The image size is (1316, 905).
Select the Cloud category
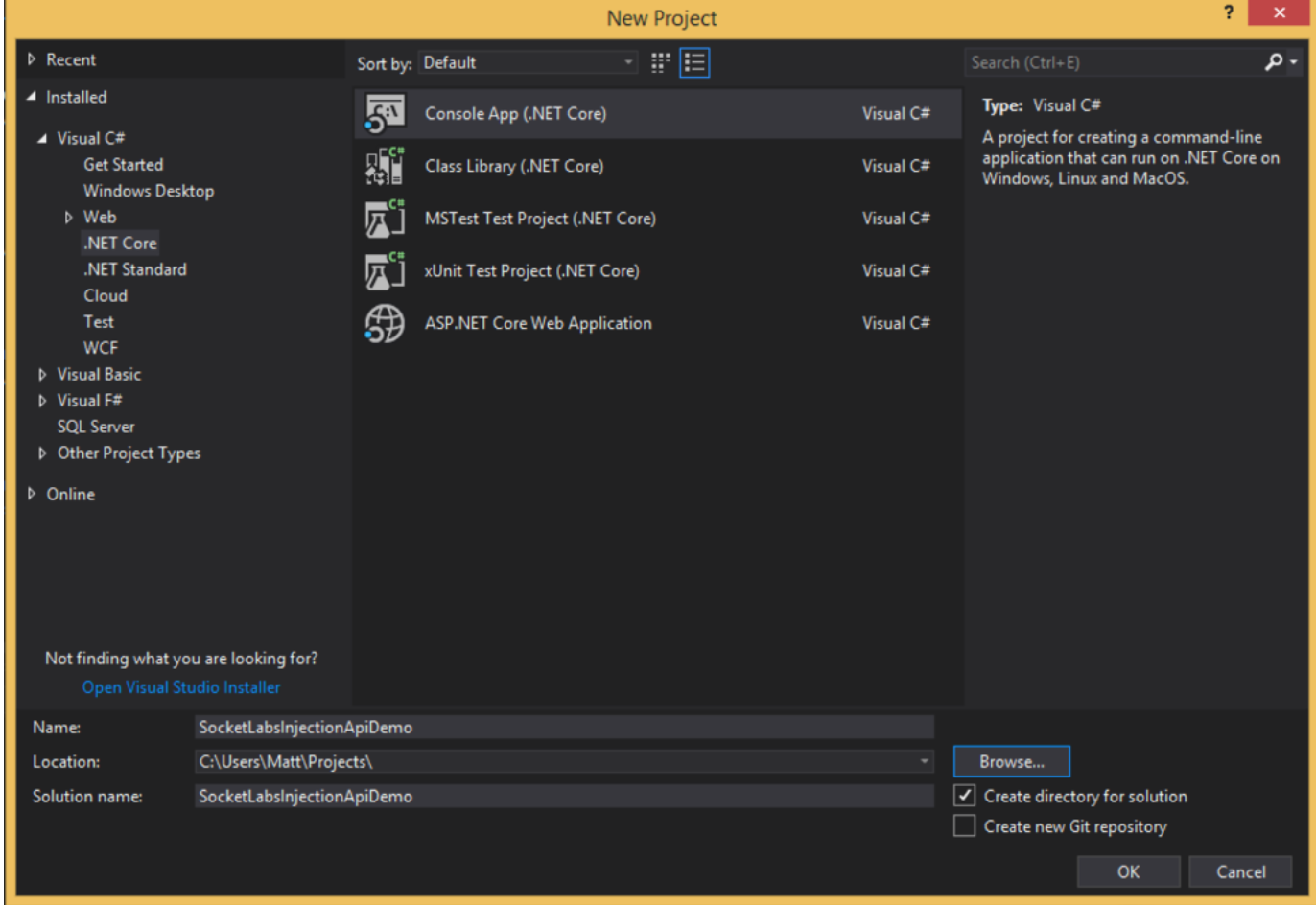[106, 295]
